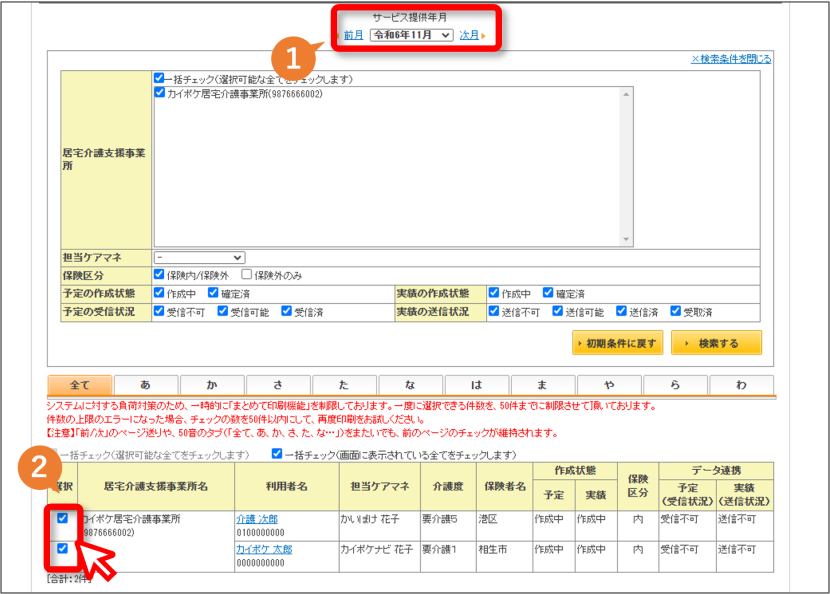This screenshot has height=594, width=830.
Task: Uncheck the selection box for カイポケ 太郎 row
Action: point(62,548)
